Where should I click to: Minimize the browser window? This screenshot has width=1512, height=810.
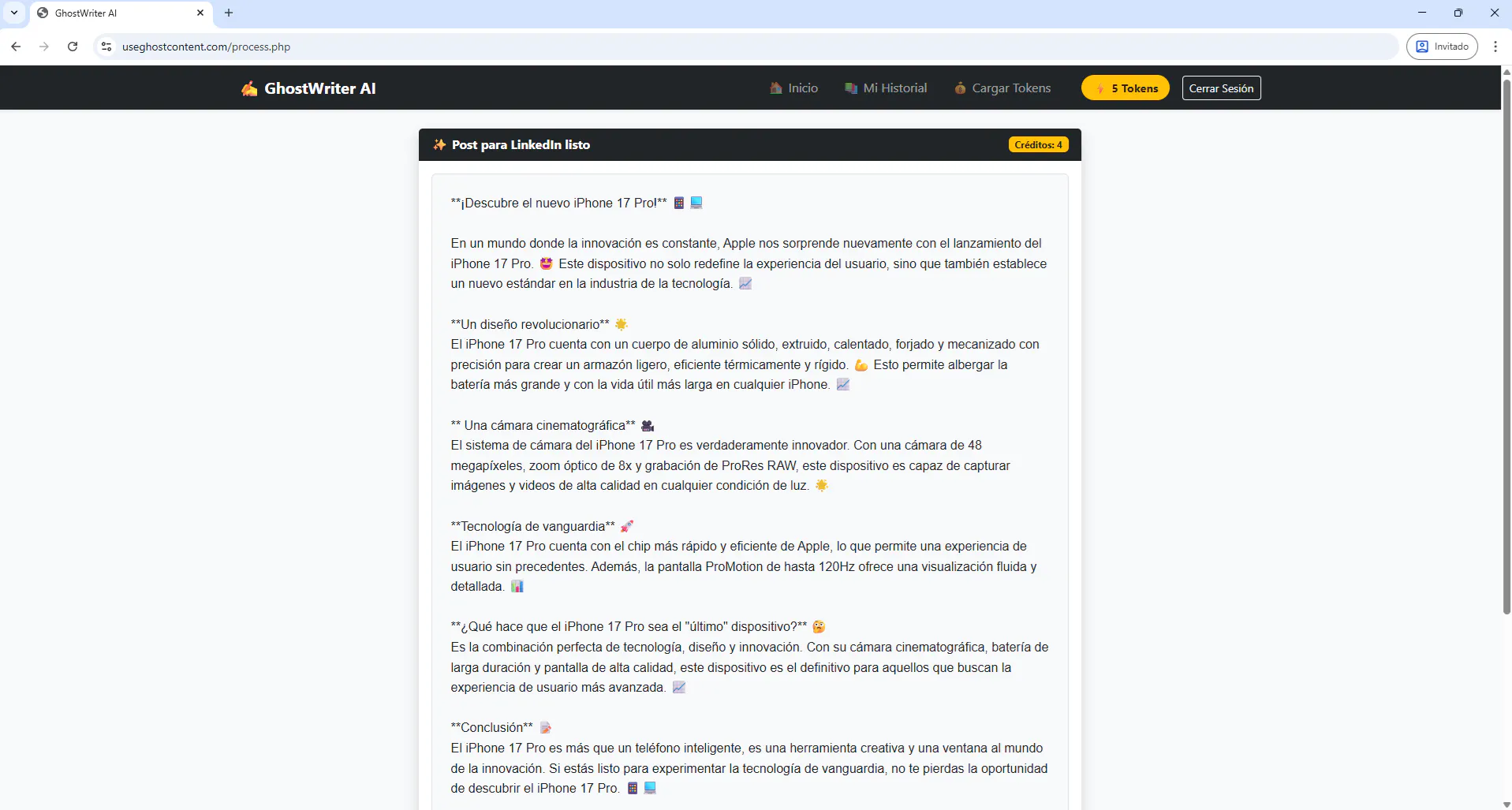tap(1422, 13)
